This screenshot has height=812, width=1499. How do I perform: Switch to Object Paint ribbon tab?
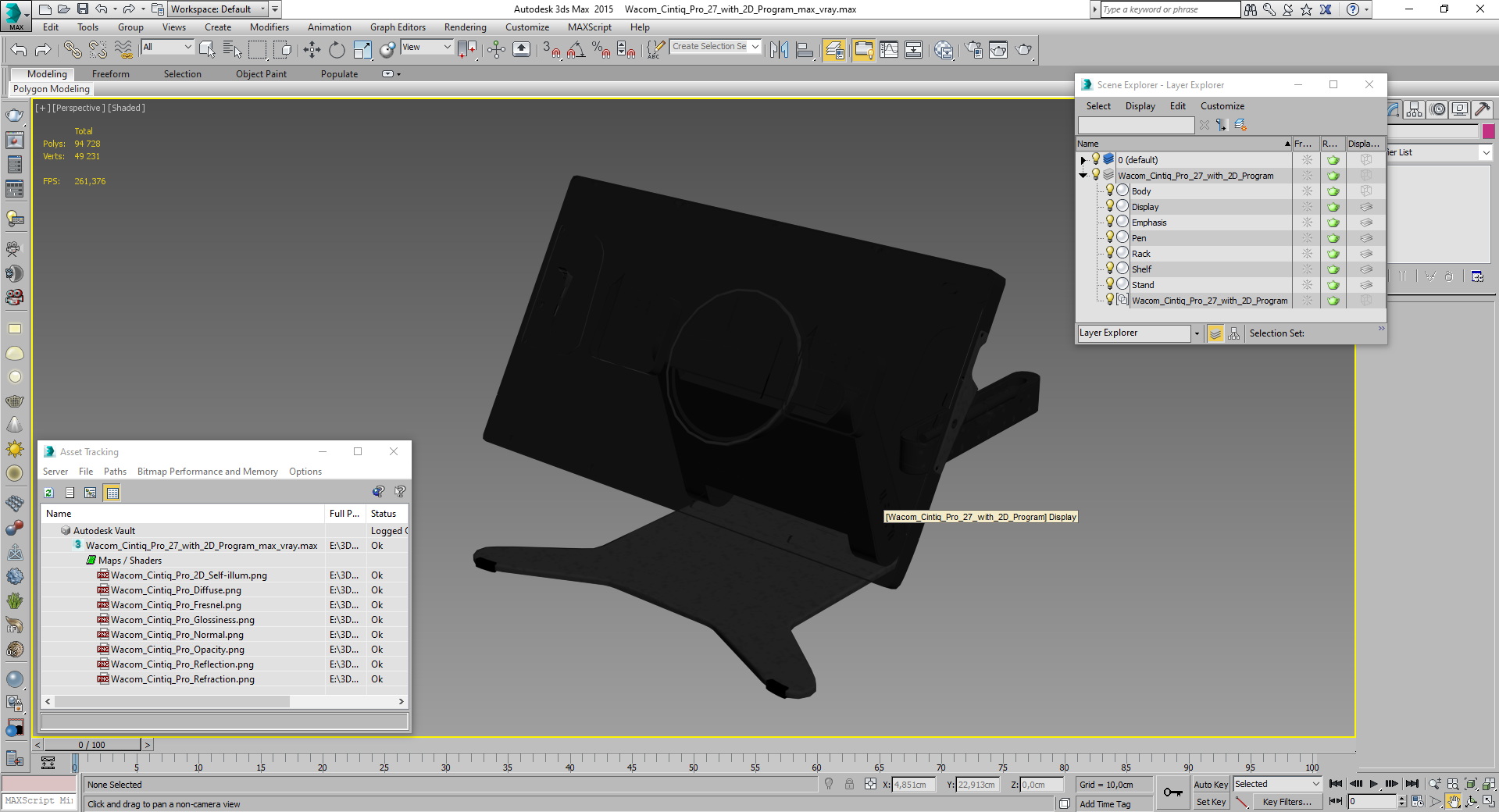261,74
